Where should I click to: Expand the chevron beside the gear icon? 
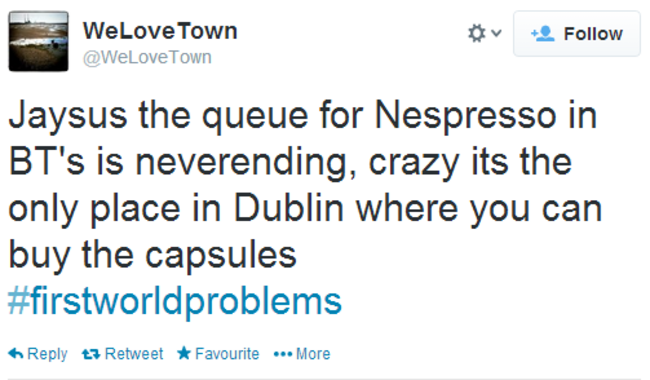click(x=496, y=32)
